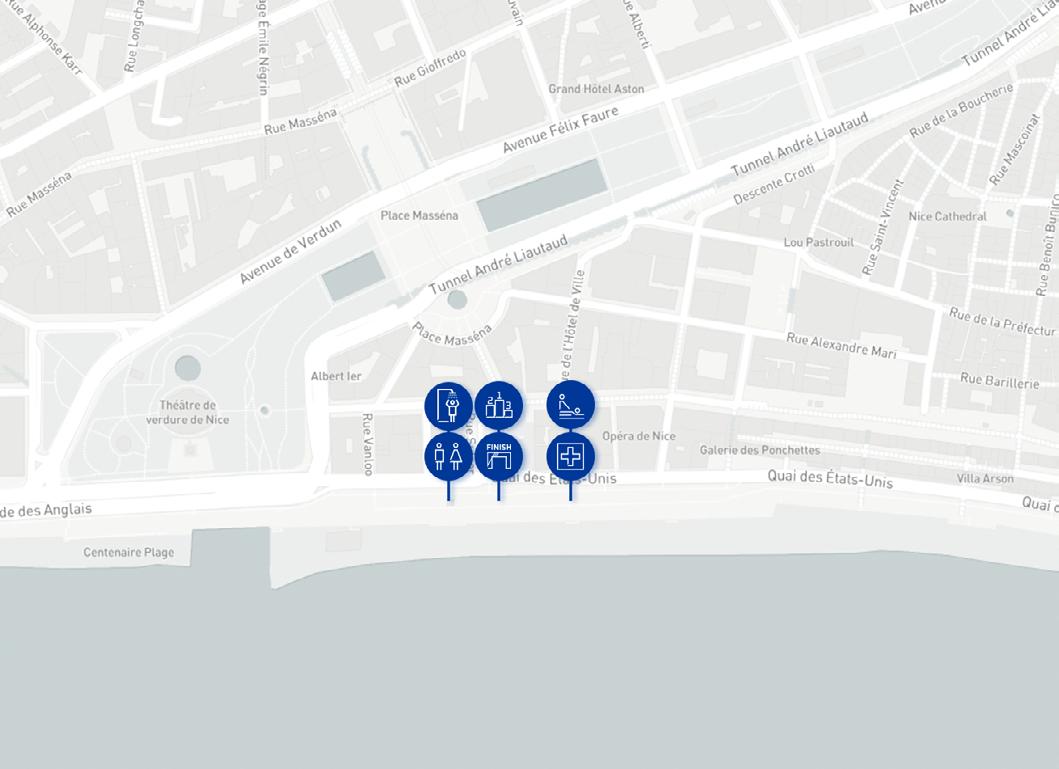Click the Grand Hôtel Aston label

tap(596, 88)
